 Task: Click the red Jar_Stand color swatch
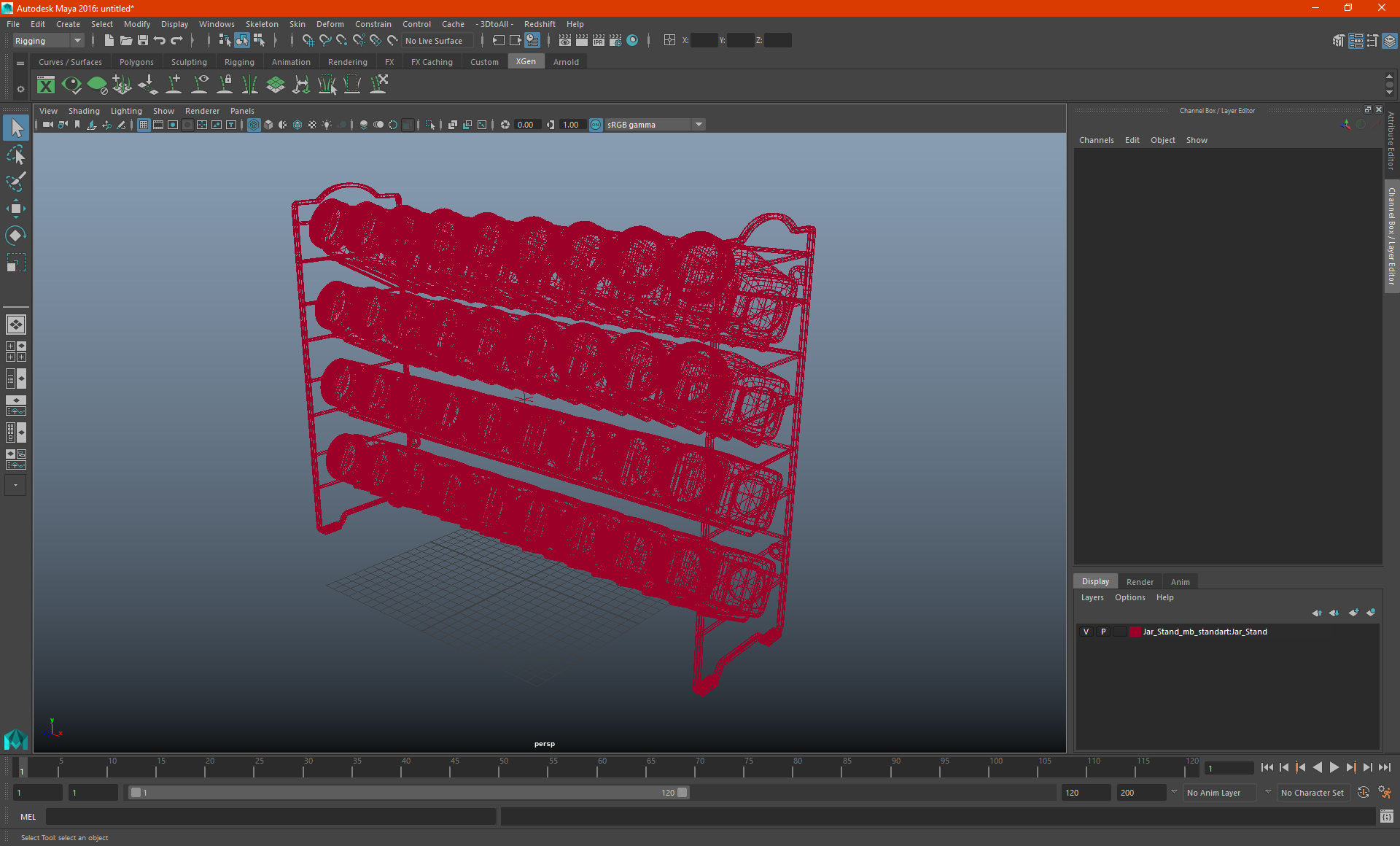[1133, 631]
